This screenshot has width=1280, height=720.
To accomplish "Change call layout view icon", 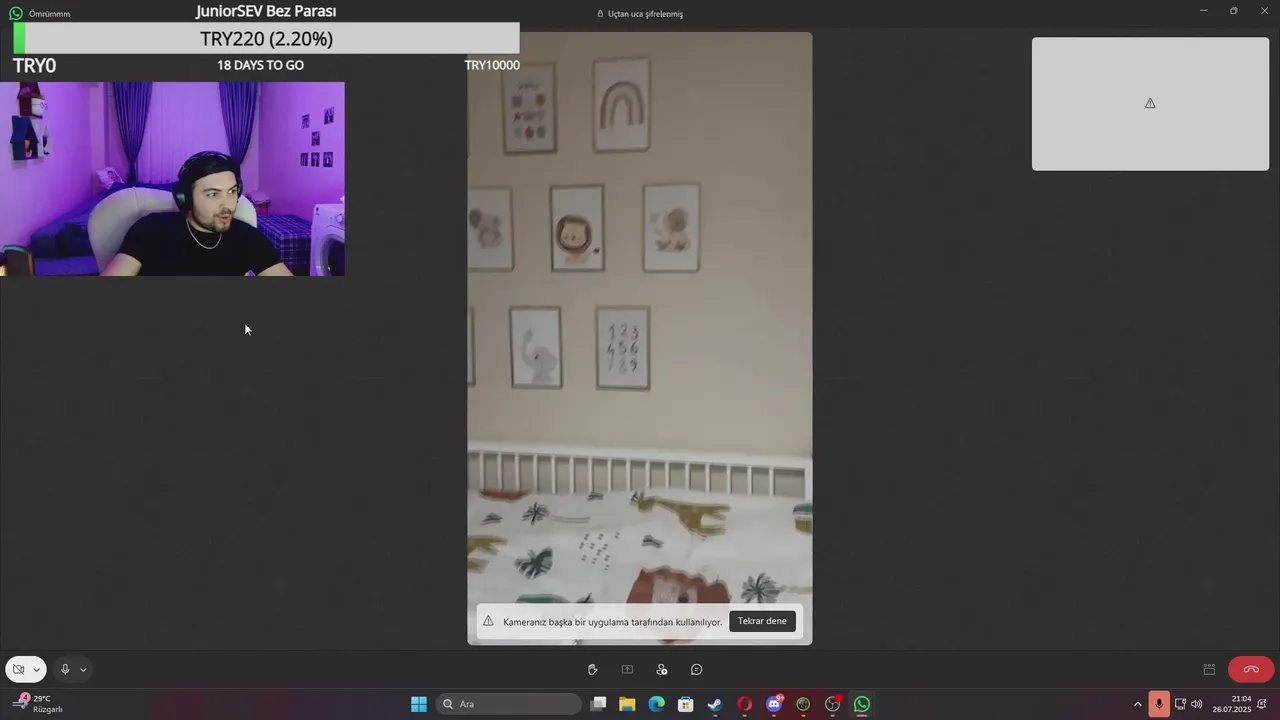I will tap(1209, 670).
